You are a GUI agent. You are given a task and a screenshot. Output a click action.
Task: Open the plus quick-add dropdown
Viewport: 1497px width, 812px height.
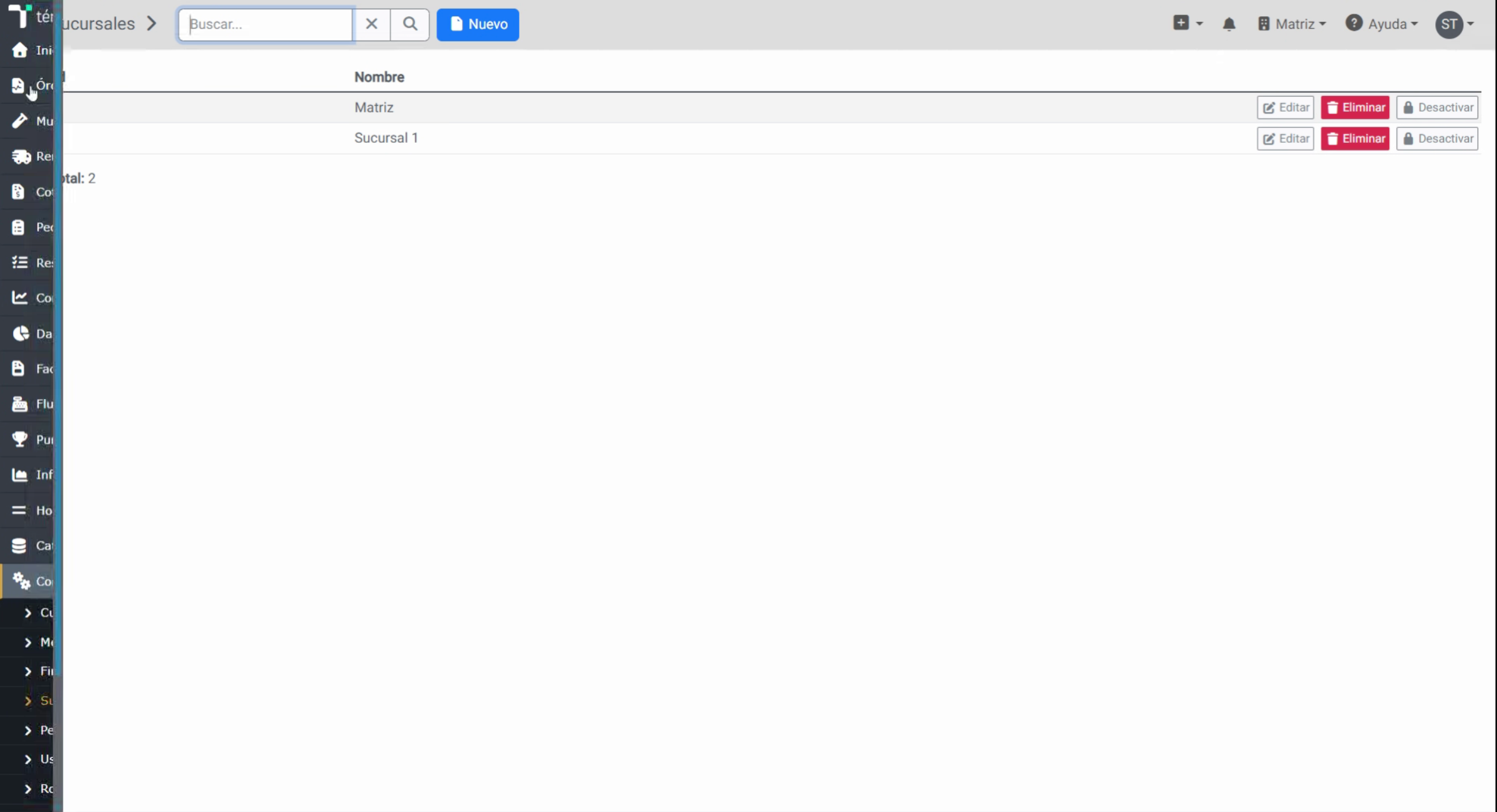click(1188, 23)
